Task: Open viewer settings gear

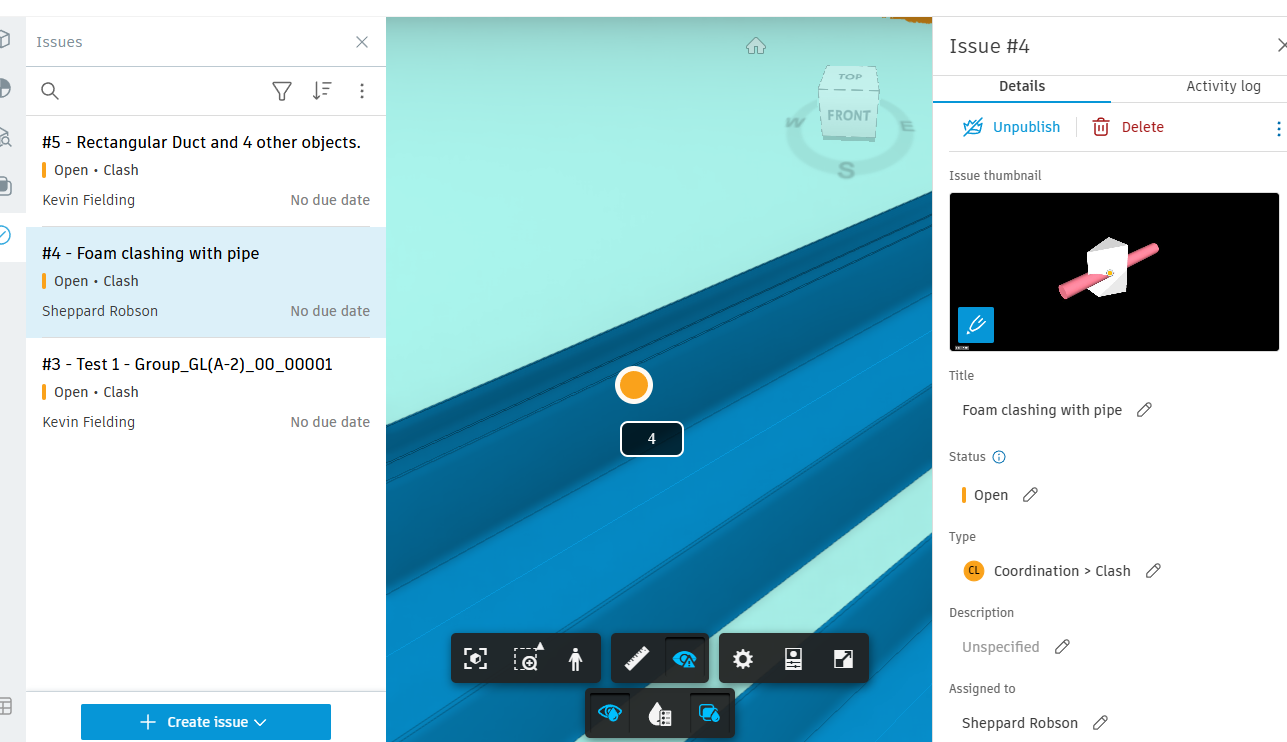Action: pyautogui.click(x=743, y=658)
